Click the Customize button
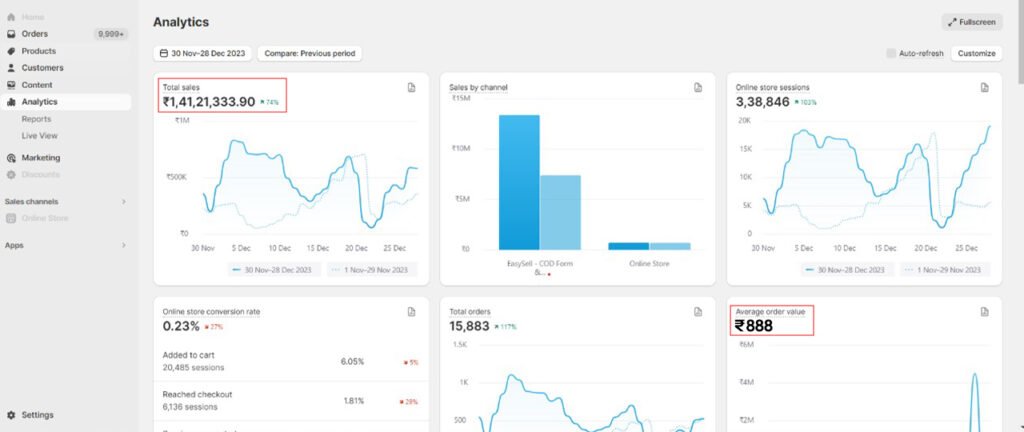 (976, 53)
